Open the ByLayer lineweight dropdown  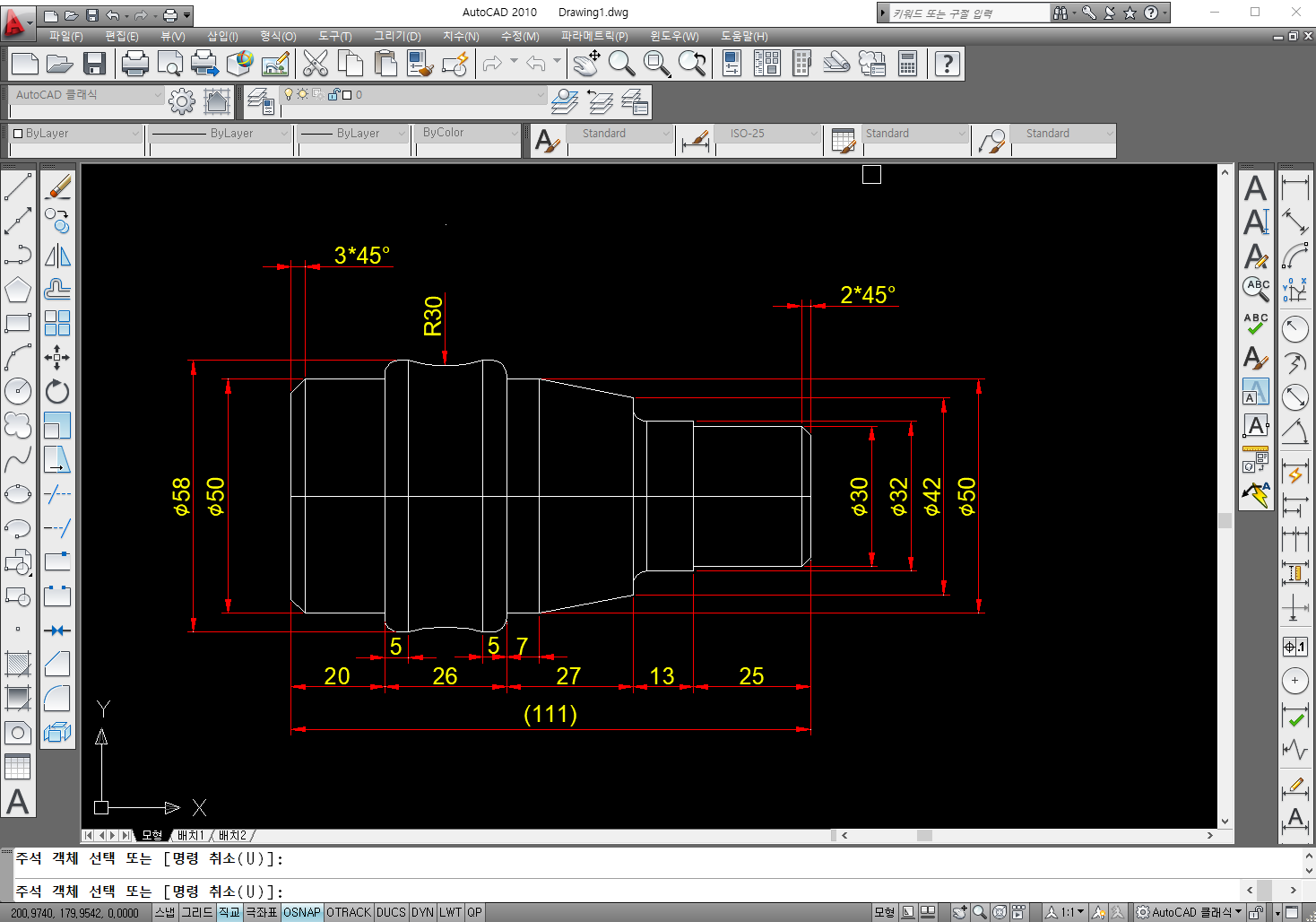(x=355, y=134)
